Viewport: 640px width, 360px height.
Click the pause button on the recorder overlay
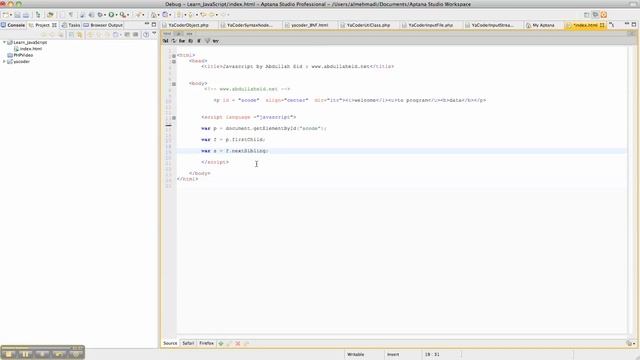coord(25,354)
